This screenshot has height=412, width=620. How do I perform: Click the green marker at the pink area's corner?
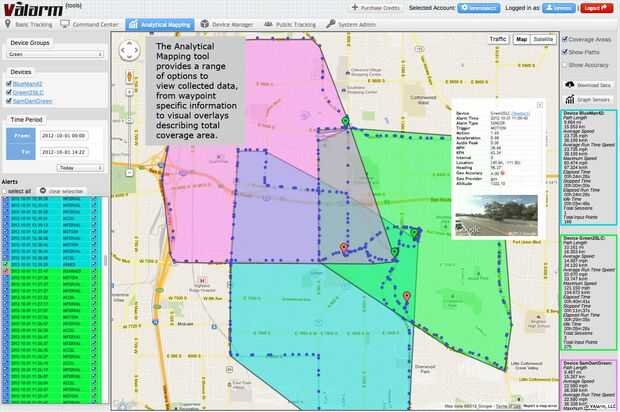[x=346, y=121]
